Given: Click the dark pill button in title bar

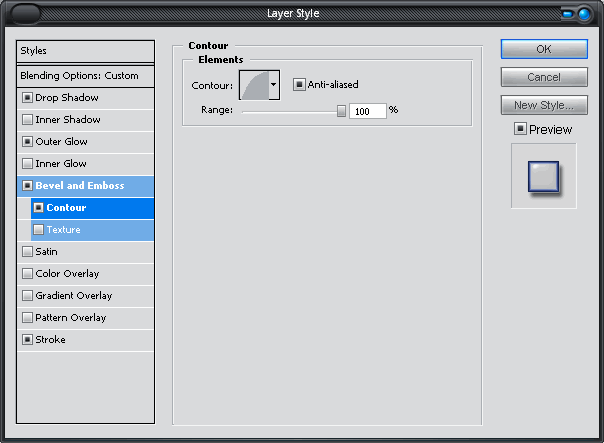Looking at the screenshot, I should (22, 14).
